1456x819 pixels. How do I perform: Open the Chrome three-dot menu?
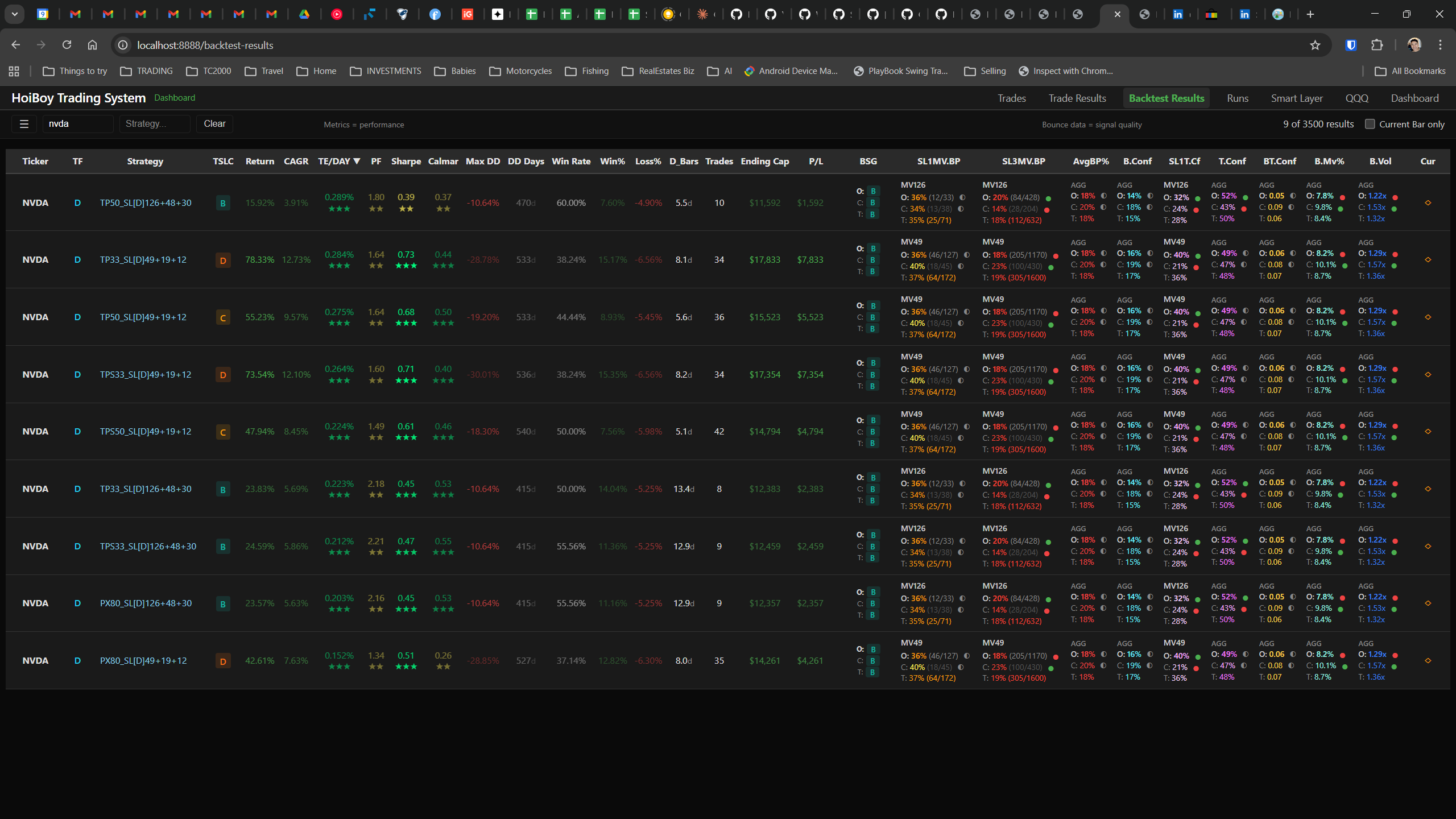point(1440,45)
